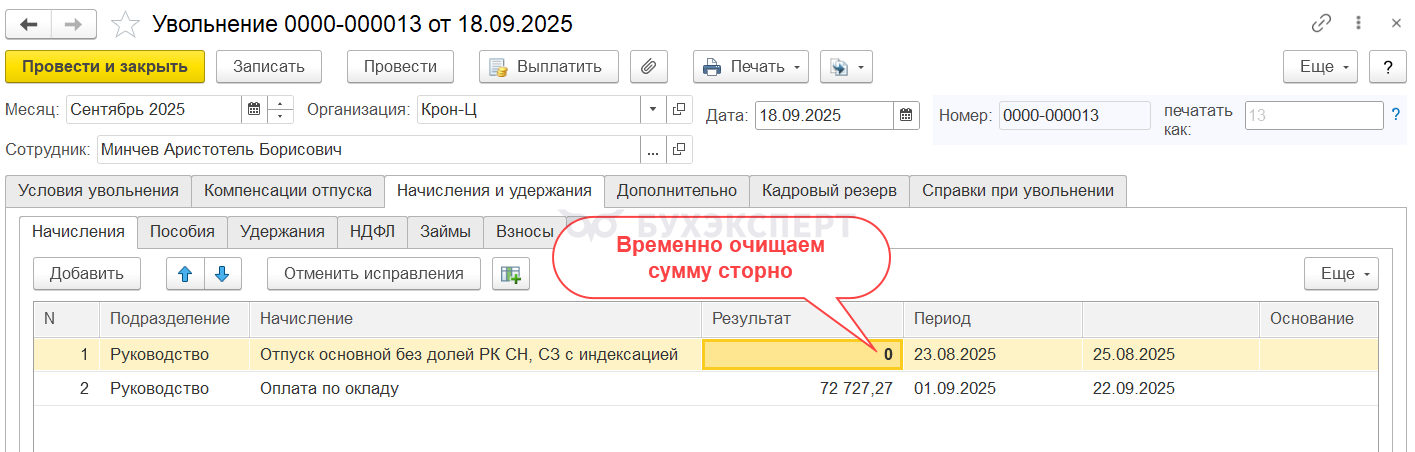This screenshot has width=1415, height=452.
Task: Click the Организация field Крон-Ц
Action: point(528,109)
